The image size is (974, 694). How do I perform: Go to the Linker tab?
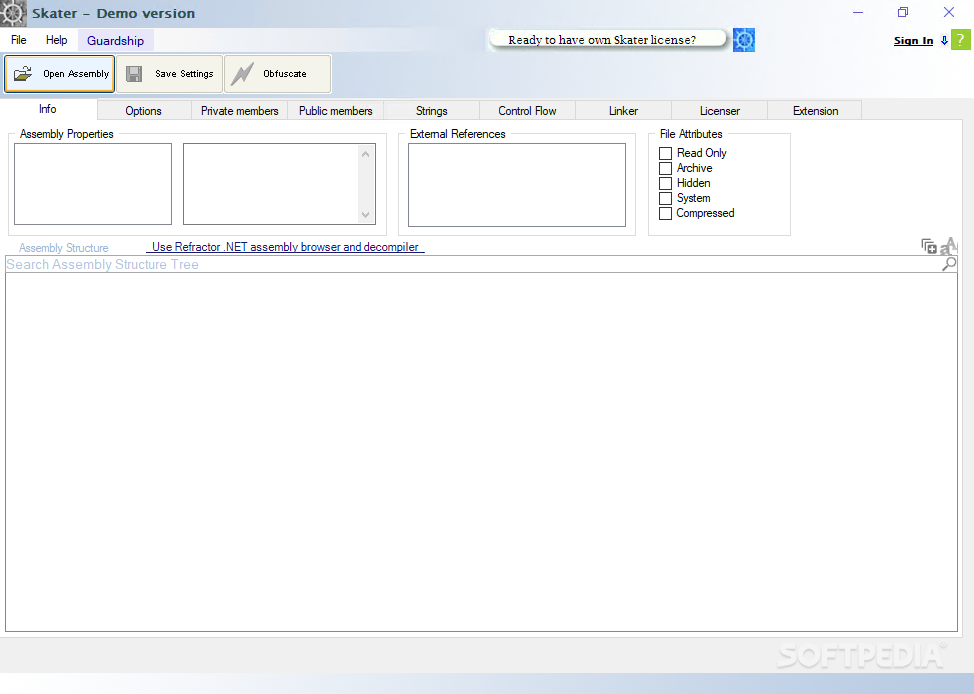pyautogui.click(x=623, y=111)
